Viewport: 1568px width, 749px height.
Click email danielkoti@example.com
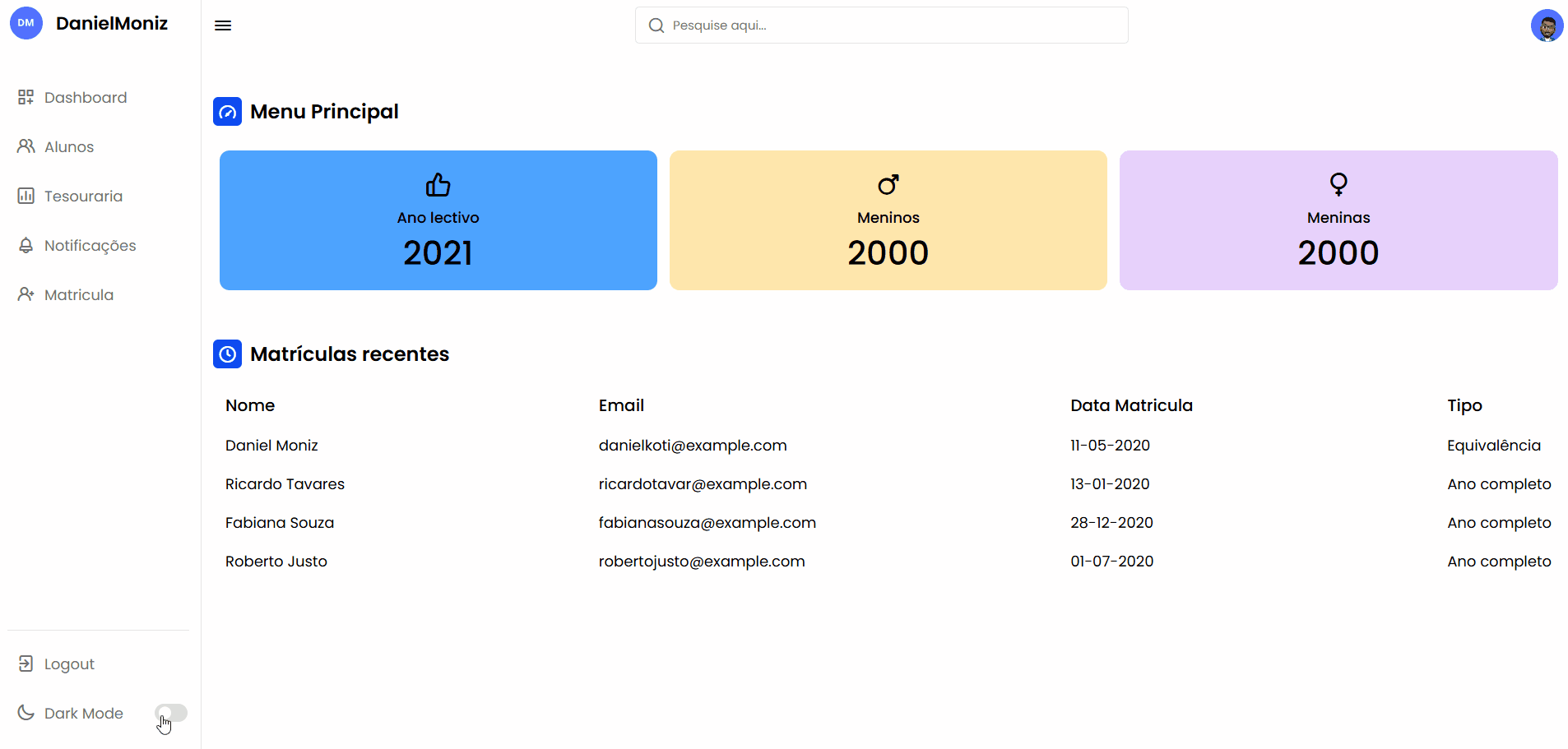point(693,445)
